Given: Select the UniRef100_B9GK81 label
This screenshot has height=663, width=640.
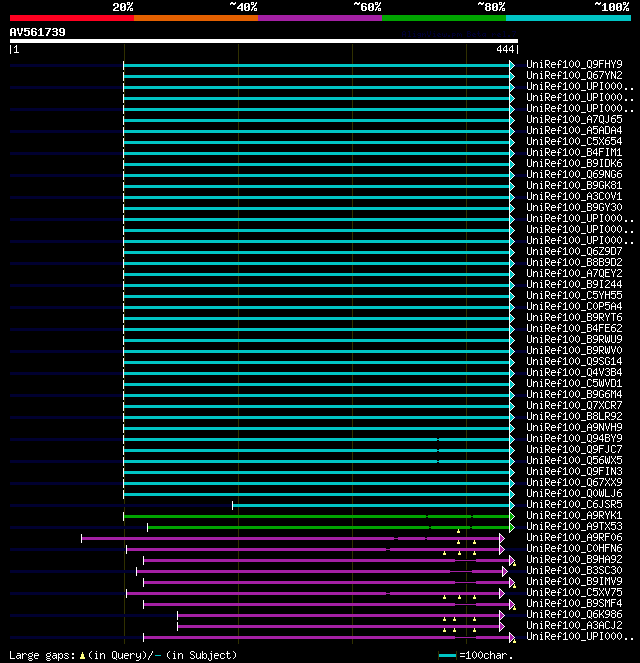Looking at the screenshot, I should [574, 185].
